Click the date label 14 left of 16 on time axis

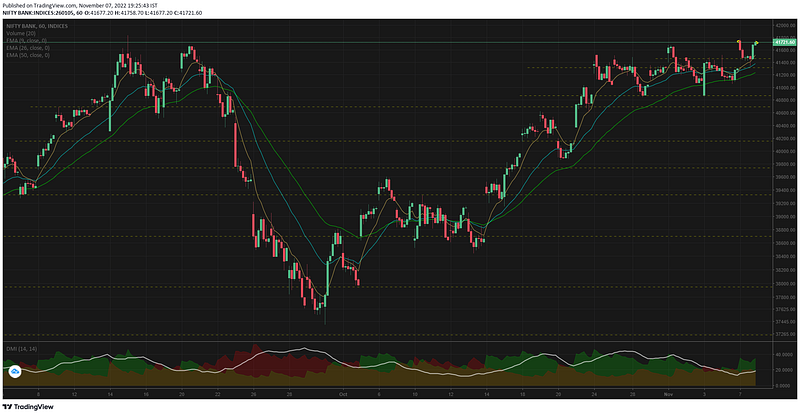(110, 394)
